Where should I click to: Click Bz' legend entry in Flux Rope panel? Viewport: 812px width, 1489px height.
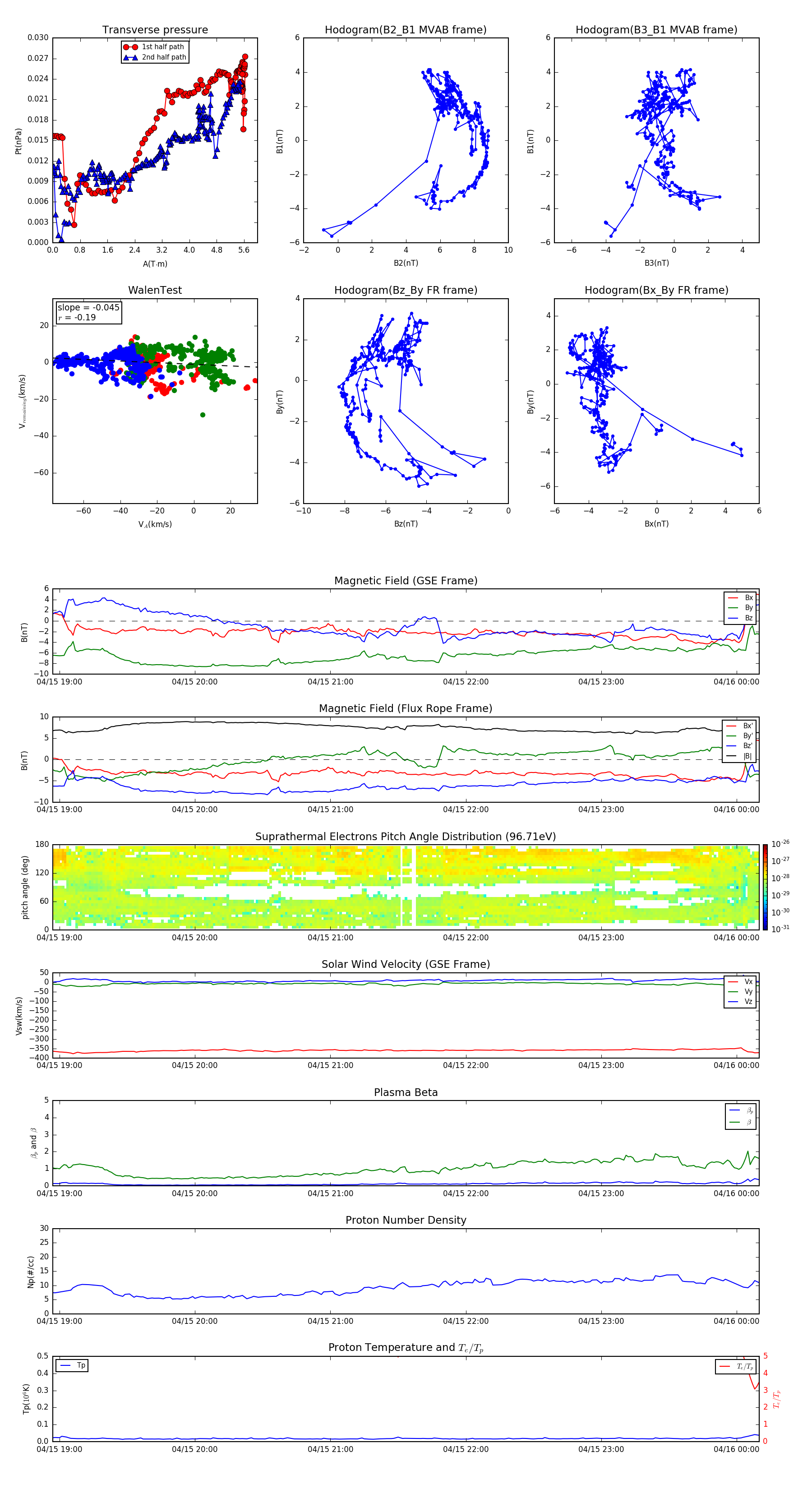tap(739, 746)
